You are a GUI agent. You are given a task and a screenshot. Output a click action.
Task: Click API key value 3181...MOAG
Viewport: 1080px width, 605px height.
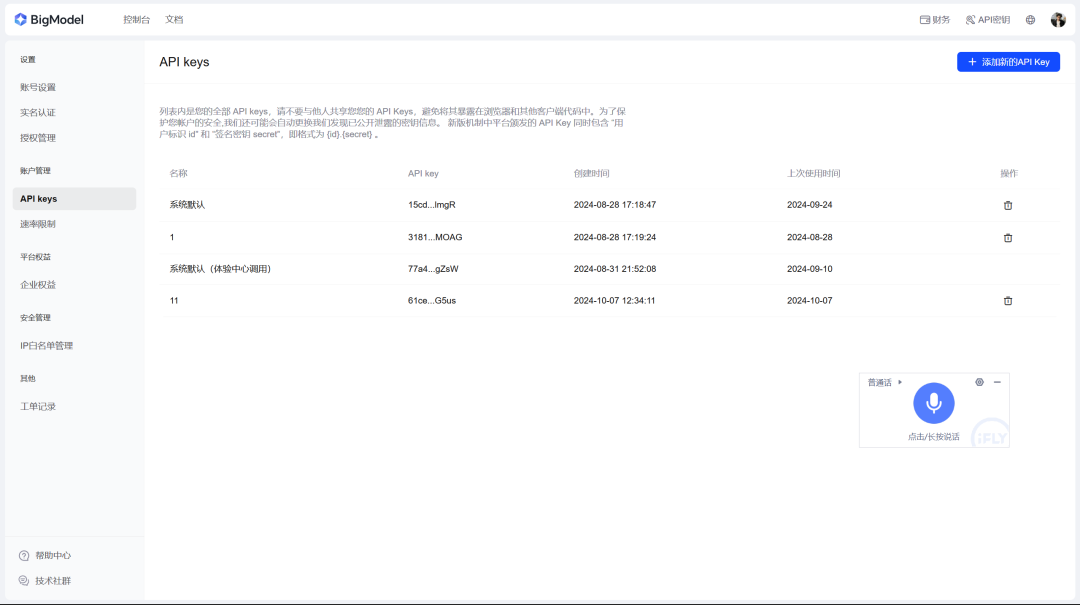[x=435, y=237]
